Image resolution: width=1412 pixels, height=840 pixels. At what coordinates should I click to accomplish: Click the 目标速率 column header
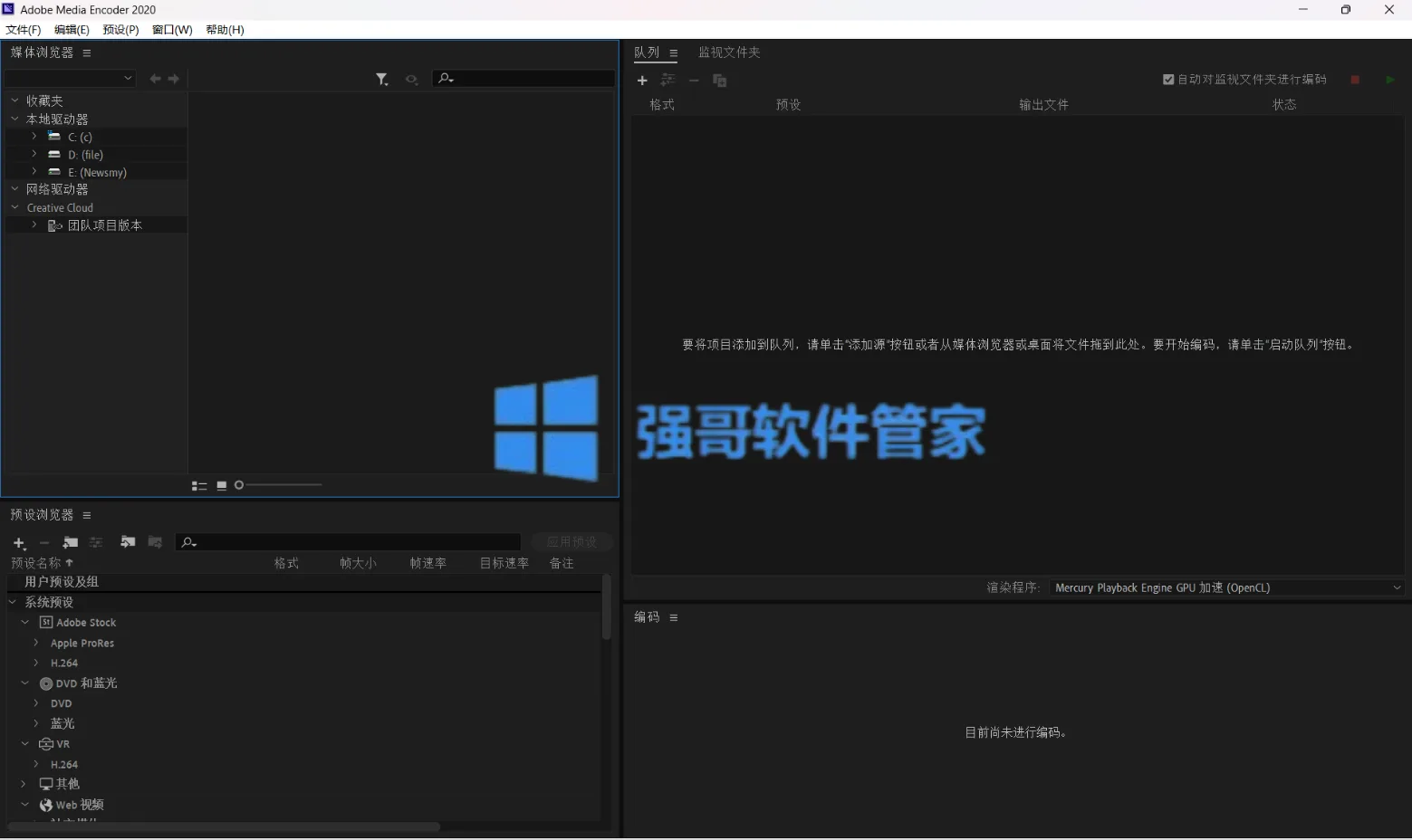pyautogui.click(x=504, y=563)
